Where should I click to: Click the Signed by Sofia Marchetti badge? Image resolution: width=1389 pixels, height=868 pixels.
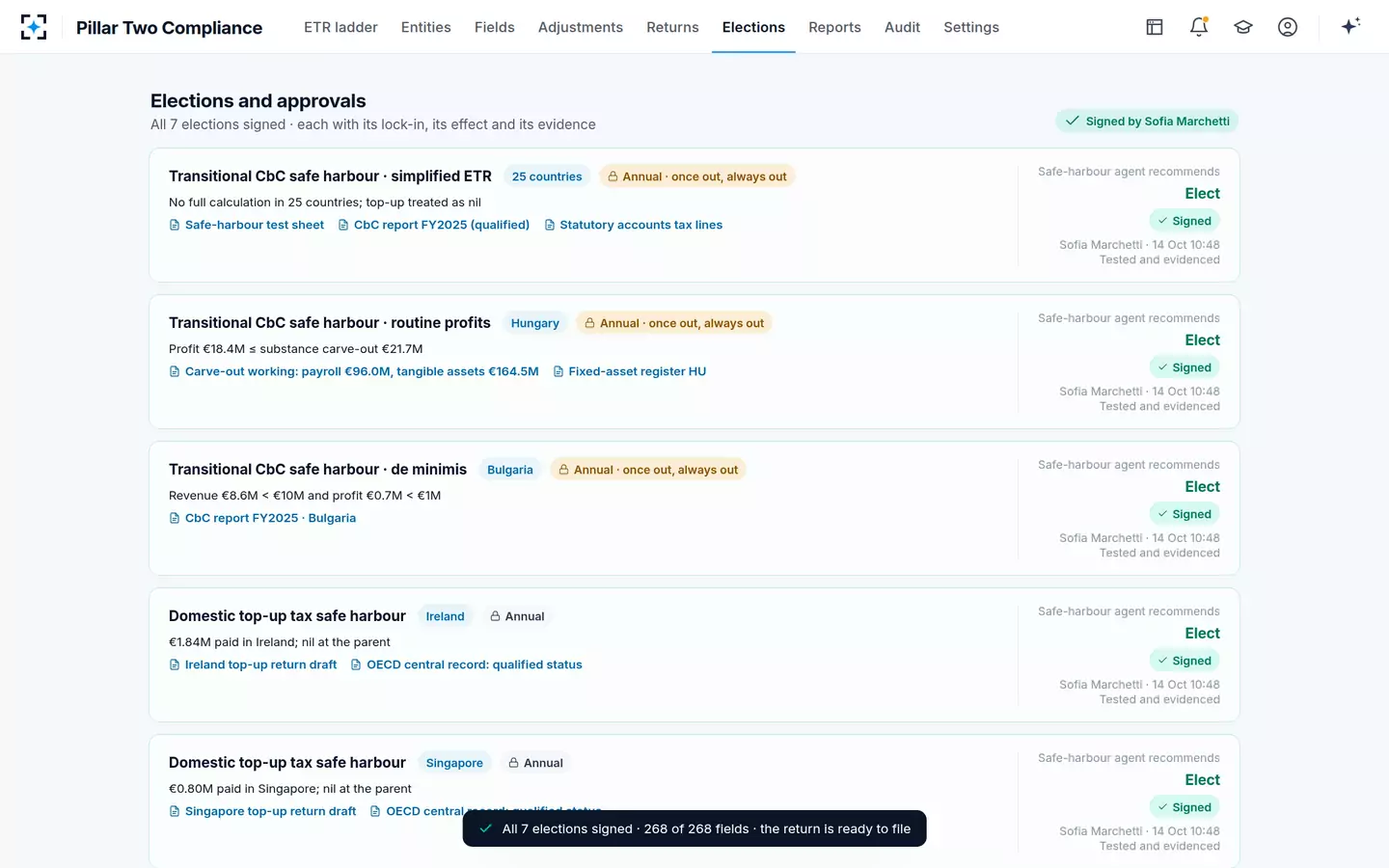[x=1147, y=121]
